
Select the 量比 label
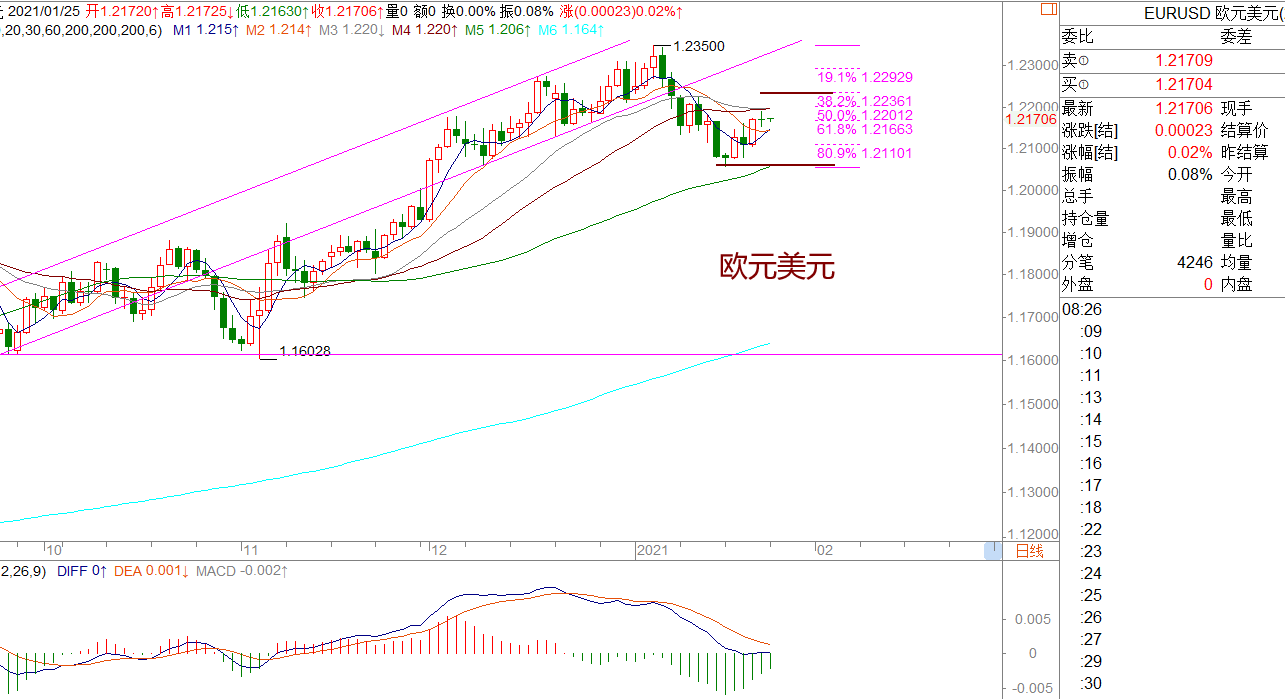coord(1237,240)
